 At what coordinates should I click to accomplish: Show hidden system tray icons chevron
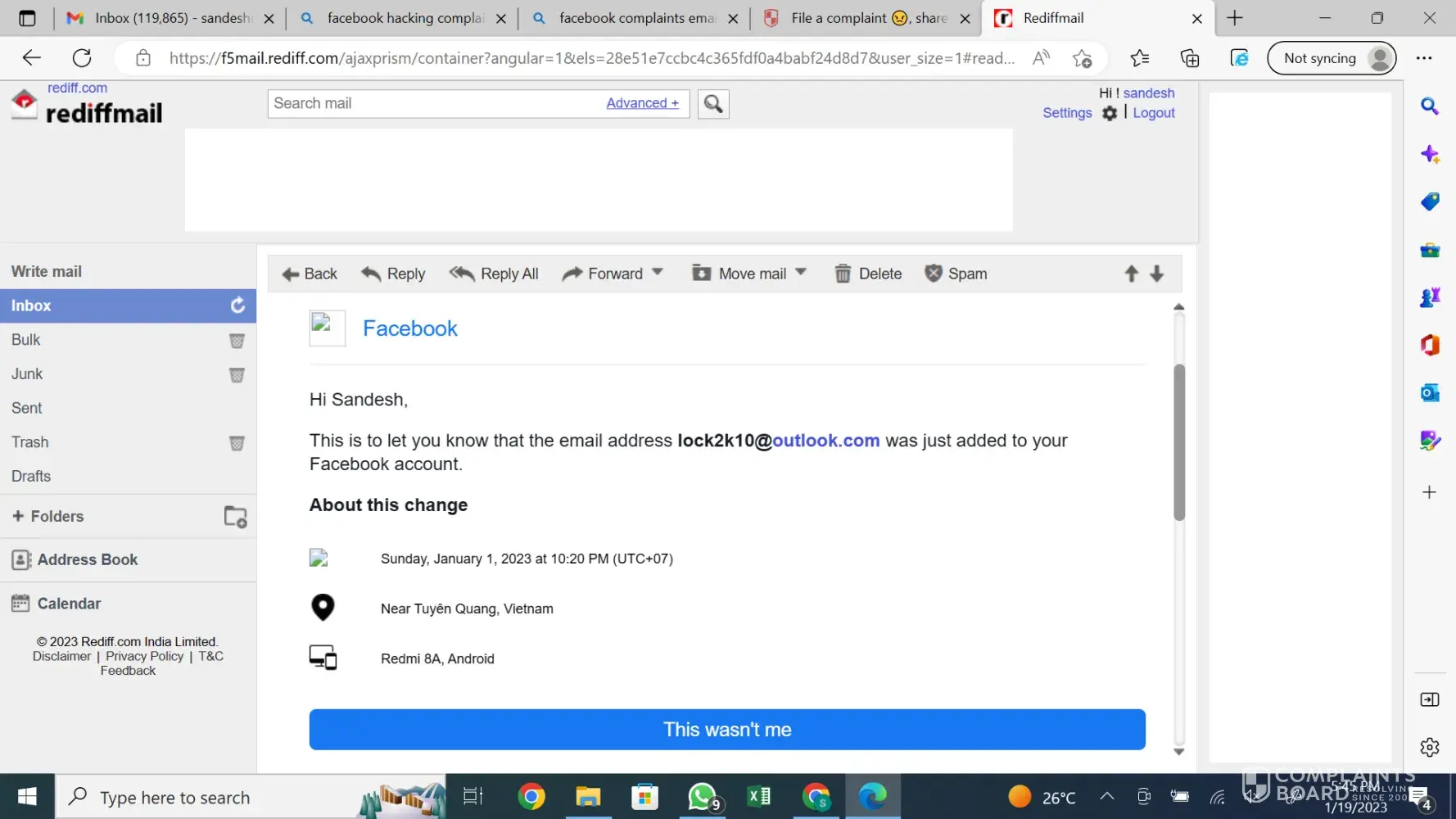pos(1106,796)
